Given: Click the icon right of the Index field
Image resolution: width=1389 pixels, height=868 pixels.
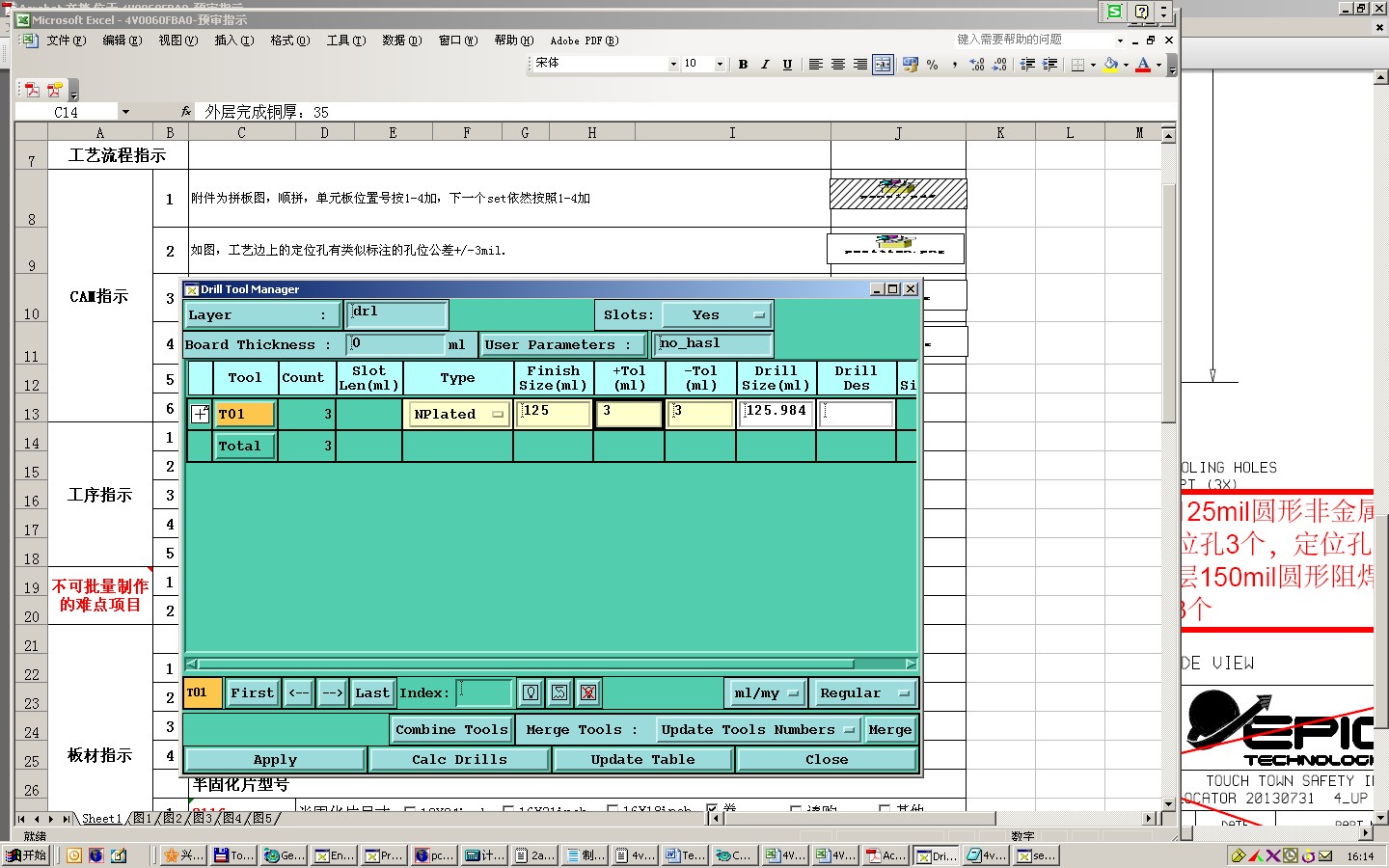Looking at the screenshot, I should [x=531, y=692].
